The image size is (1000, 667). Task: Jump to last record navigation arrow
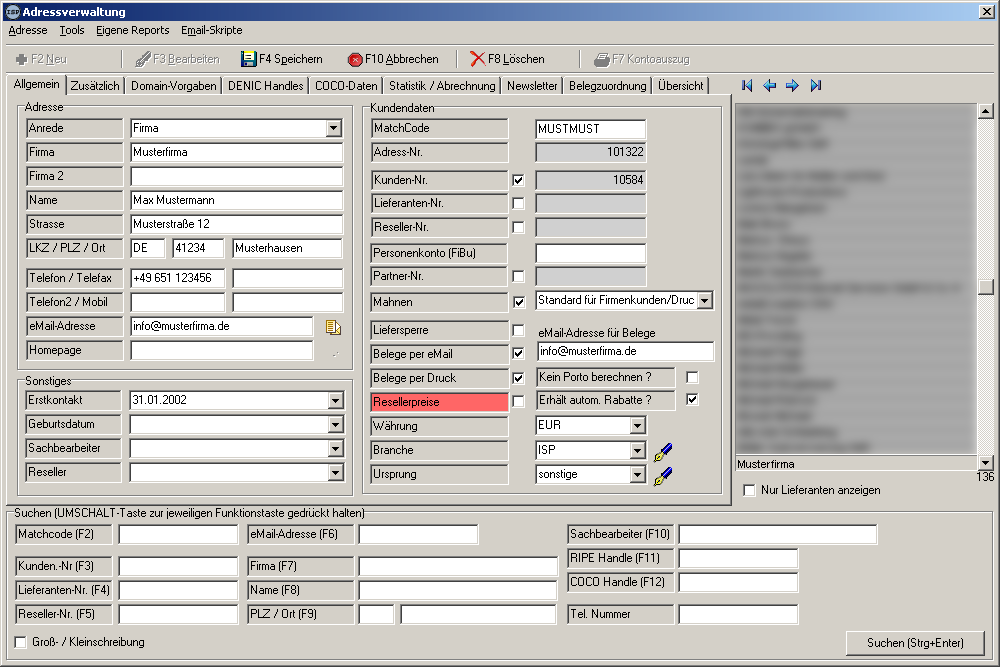[x=816, y=86]
